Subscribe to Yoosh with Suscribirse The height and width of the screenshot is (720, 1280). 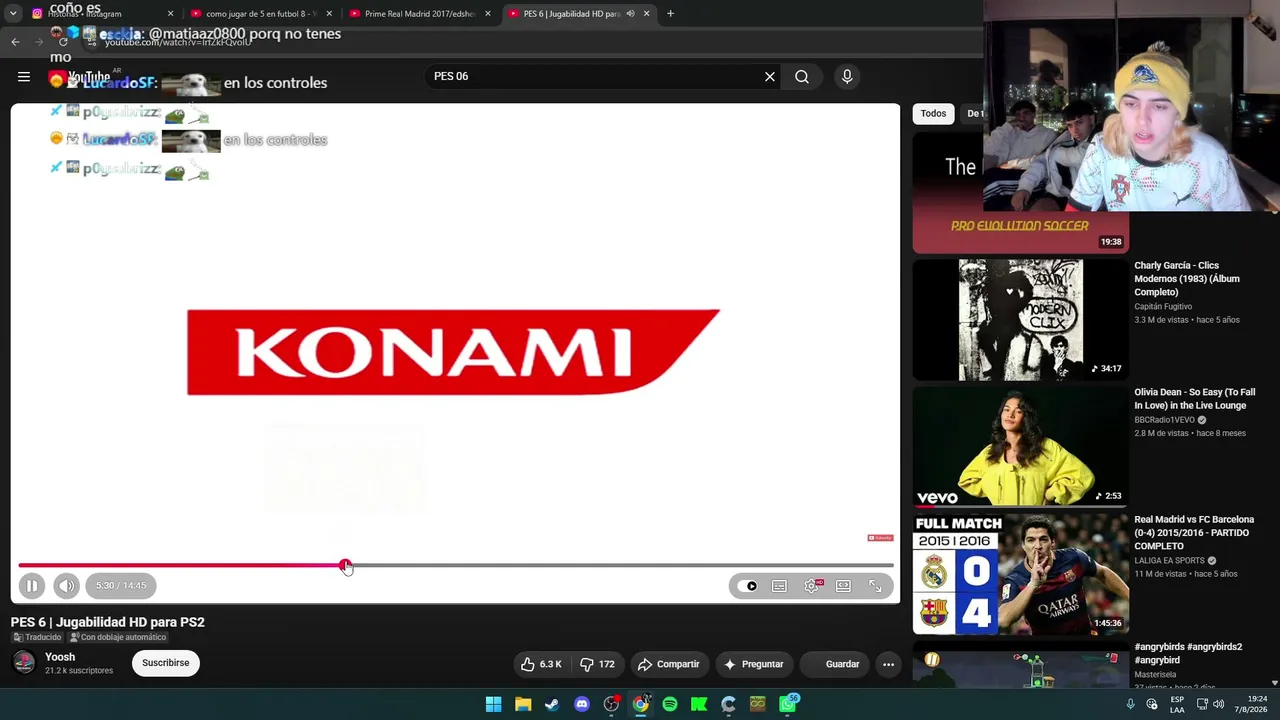pos(166,663)
